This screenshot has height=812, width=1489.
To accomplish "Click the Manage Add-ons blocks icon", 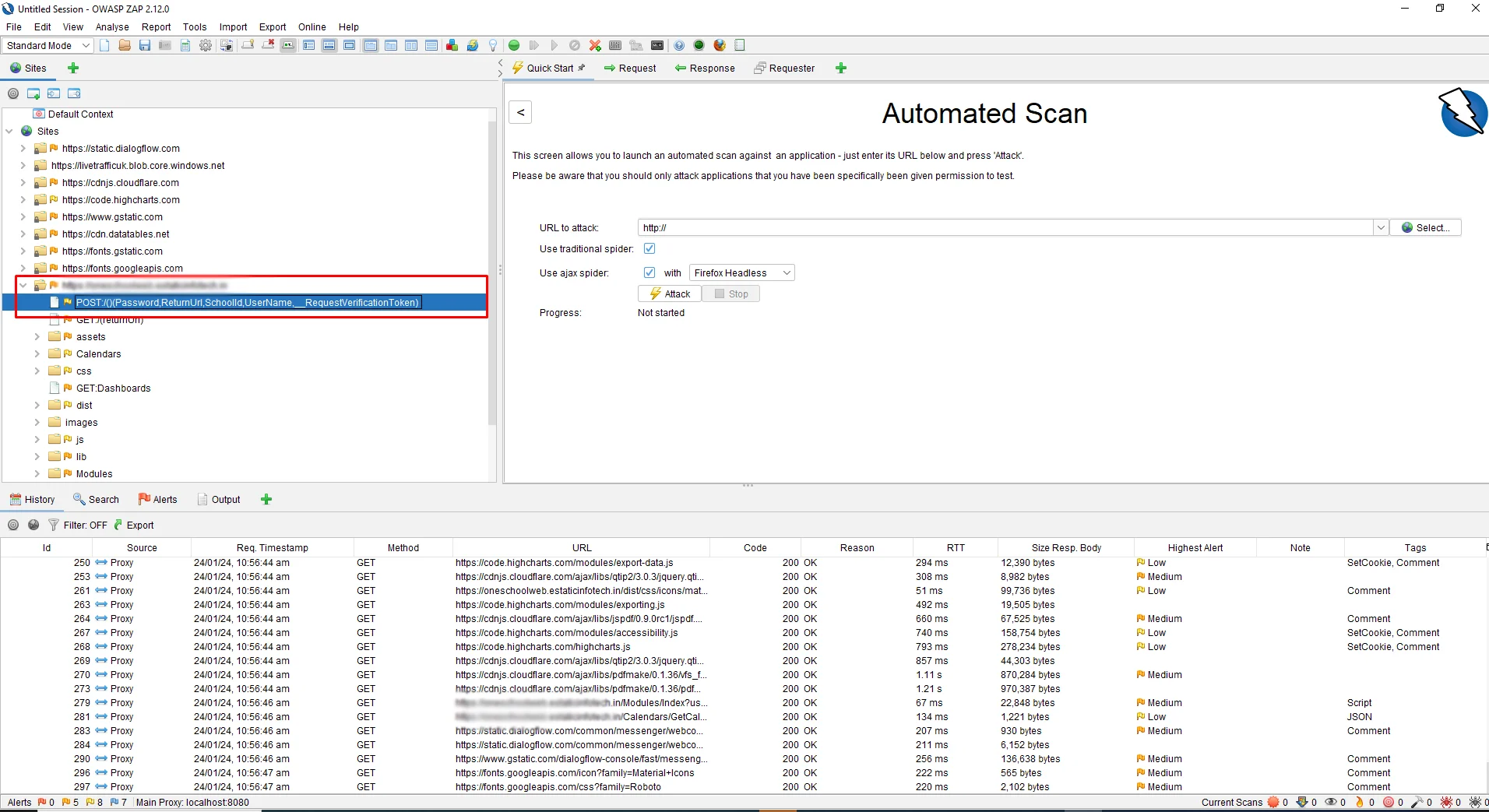I will point(452,45).
